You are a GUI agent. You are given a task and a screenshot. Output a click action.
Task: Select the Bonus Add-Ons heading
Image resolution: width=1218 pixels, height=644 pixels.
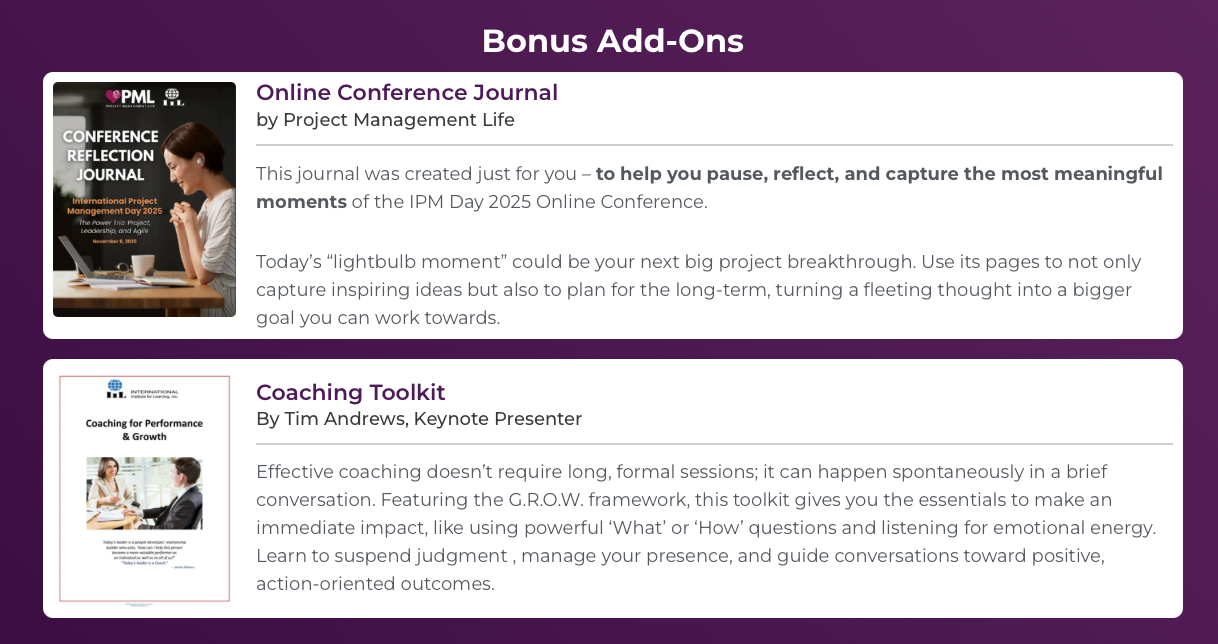tap(613, 41)
